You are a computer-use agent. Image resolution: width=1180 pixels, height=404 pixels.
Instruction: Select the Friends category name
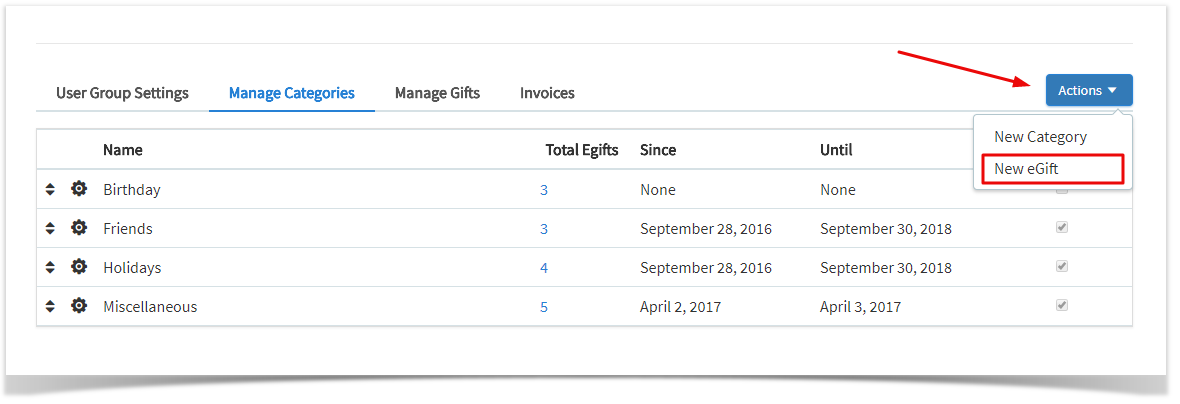[128, 229]
